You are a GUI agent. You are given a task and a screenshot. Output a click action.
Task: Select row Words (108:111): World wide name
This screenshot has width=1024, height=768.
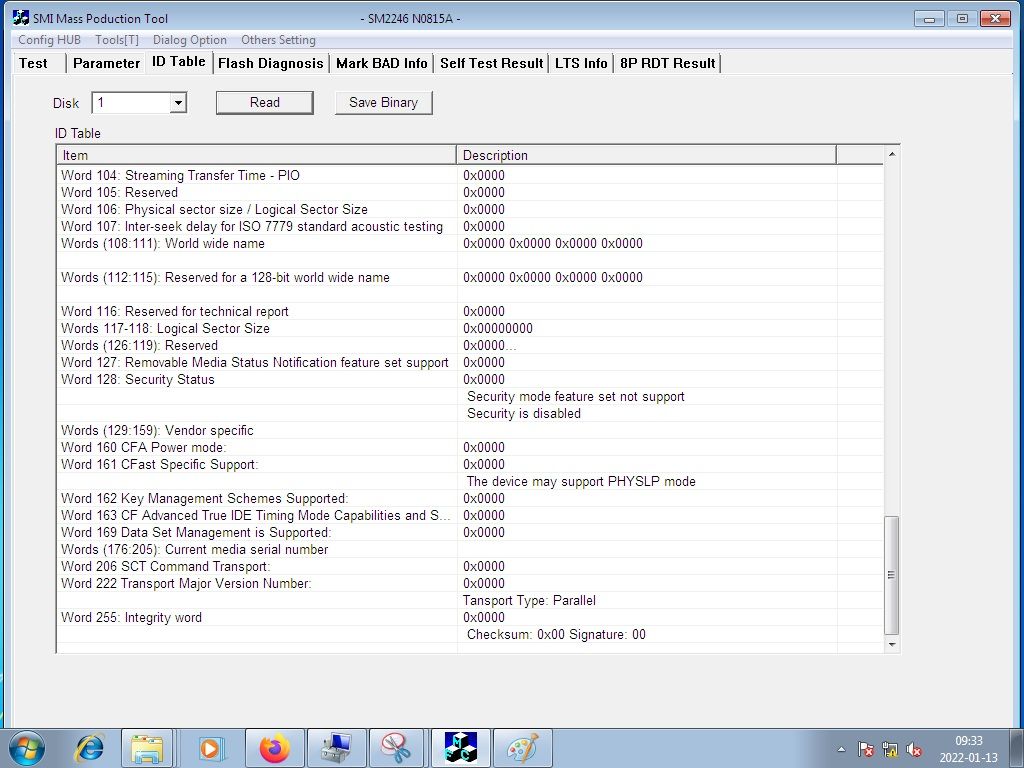470,243
